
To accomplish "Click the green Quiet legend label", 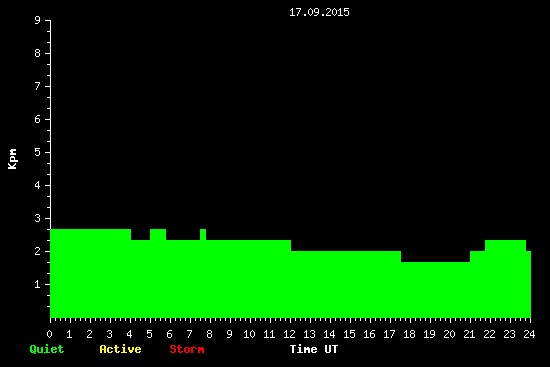I will point(47,349).
